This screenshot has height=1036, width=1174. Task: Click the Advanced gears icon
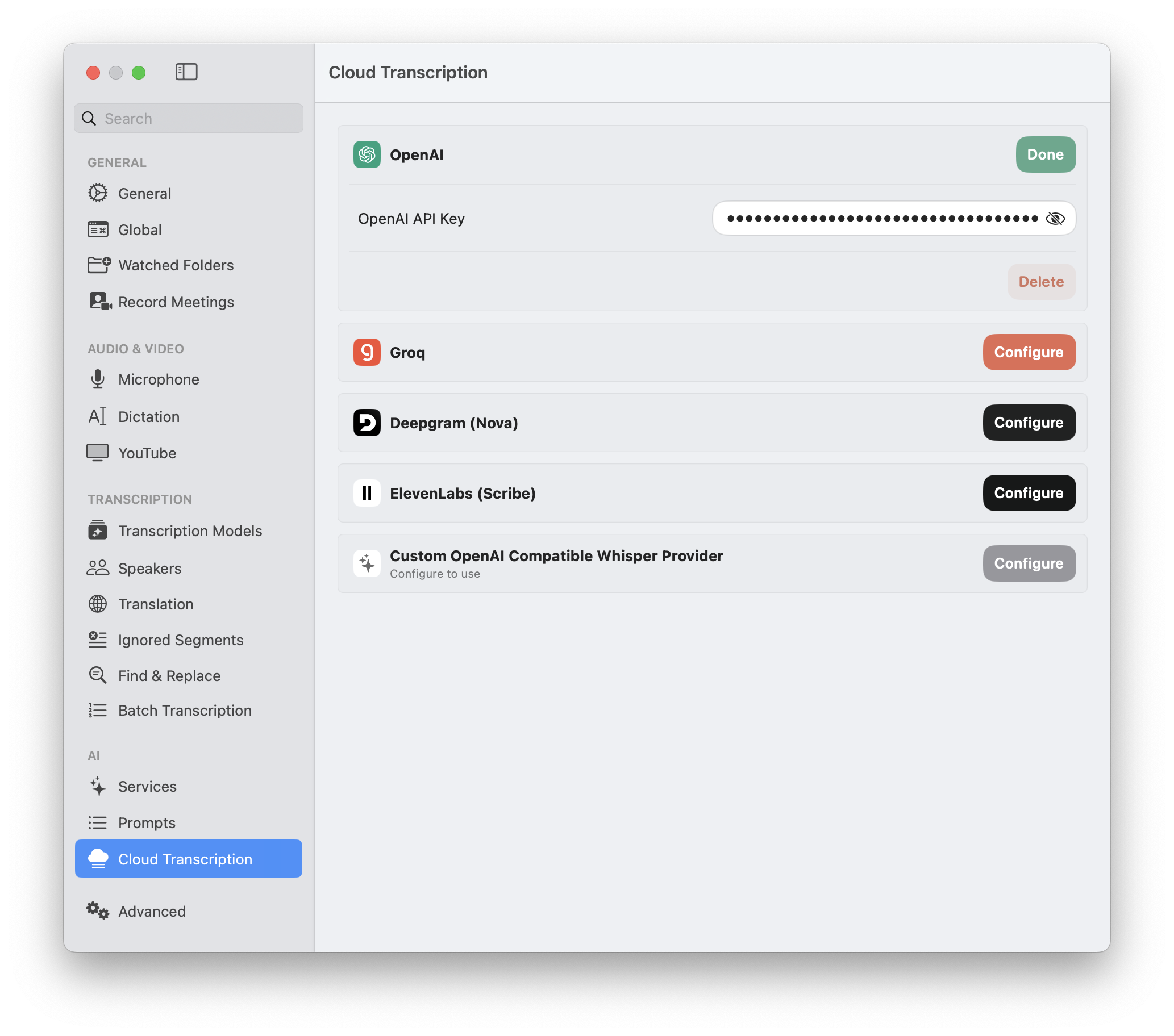point(98,911)
